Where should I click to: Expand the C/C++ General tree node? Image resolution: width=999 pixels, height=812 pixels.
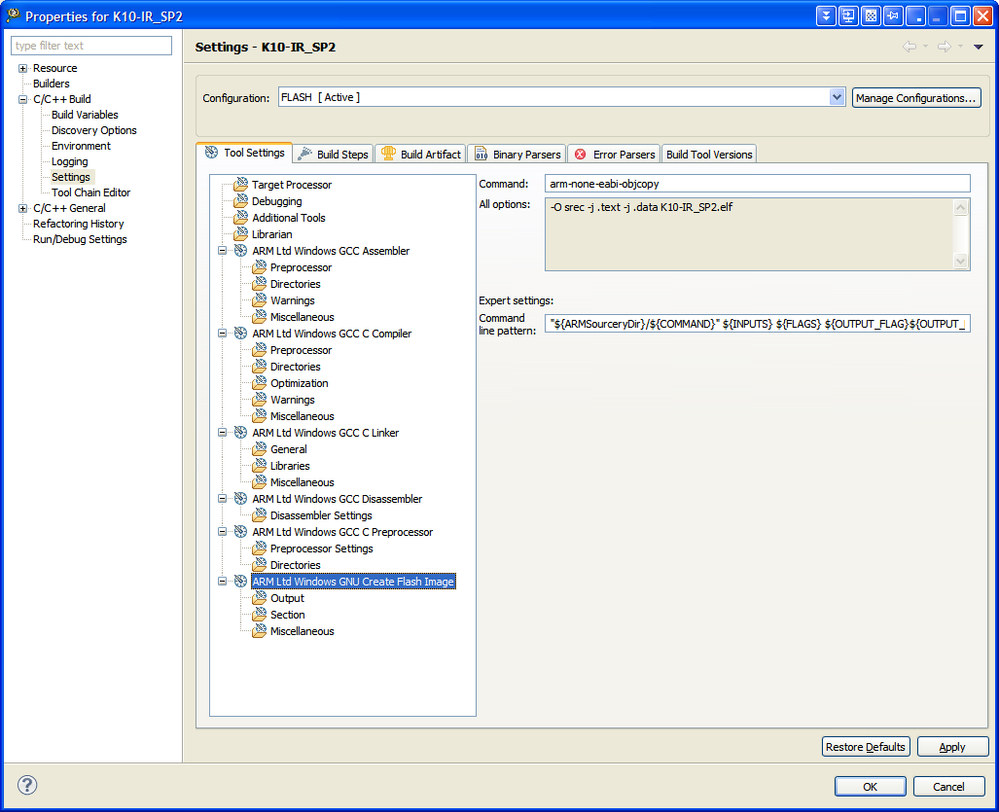tap(23, 208)
